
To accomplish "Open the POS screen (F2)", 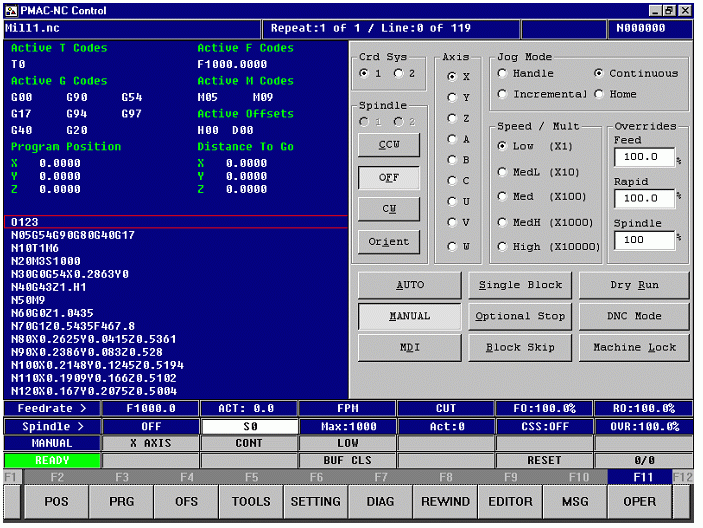I will pos(56,502).
